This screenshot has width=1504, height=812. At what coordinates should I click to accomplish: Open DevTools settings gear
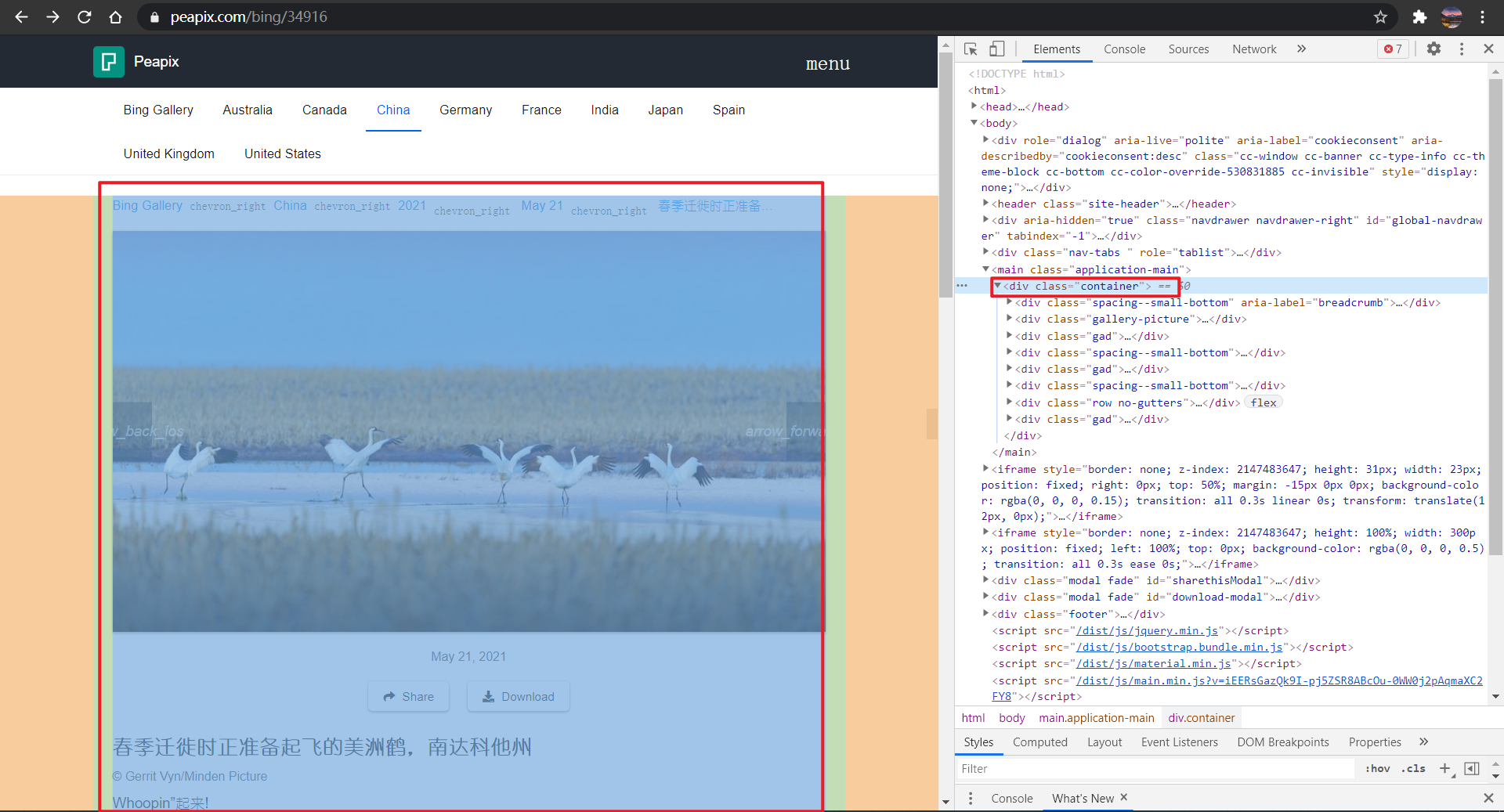tap(1434, 49)
